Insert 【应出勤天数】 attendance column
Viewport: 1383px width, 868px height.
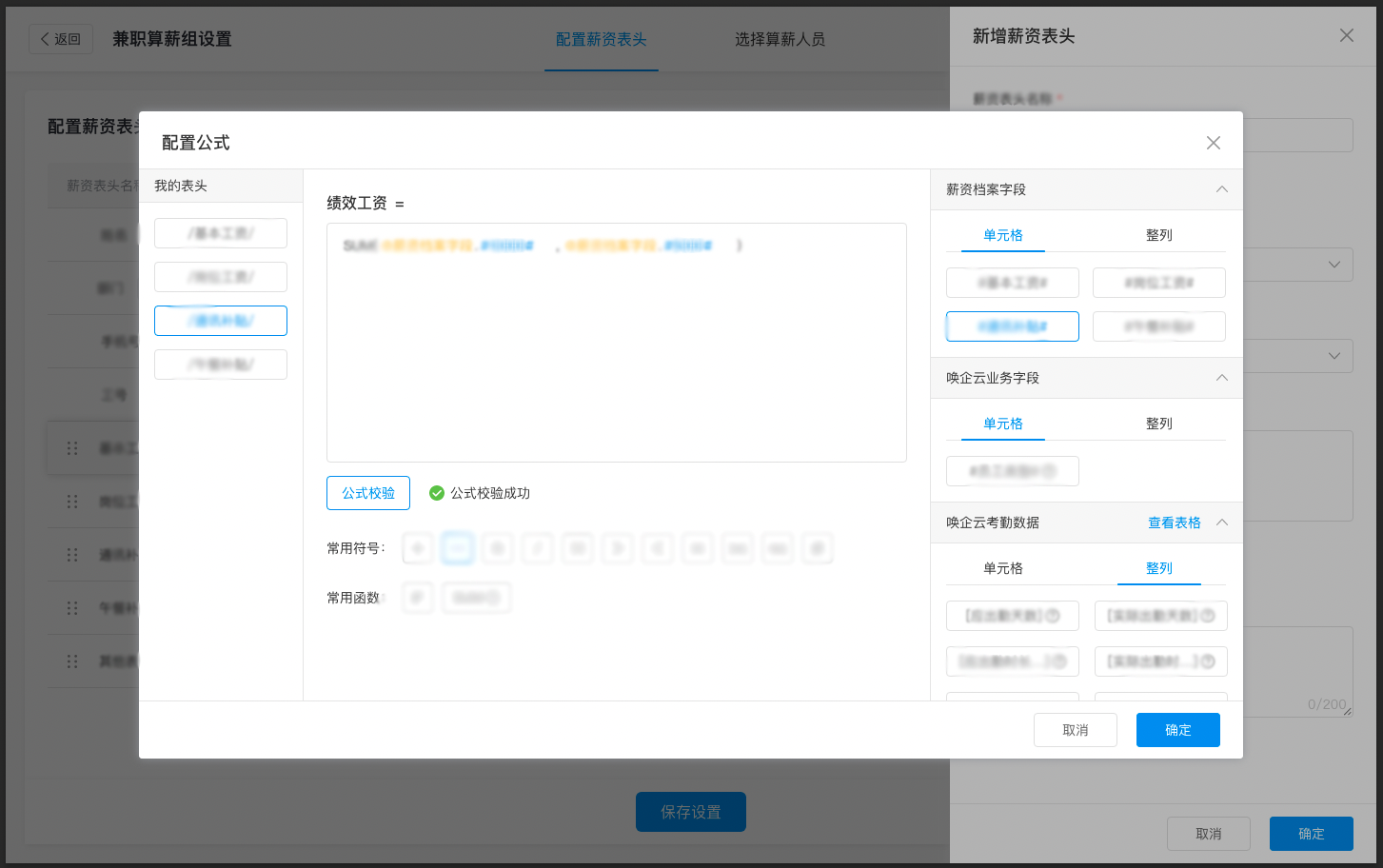point(1013,616)
